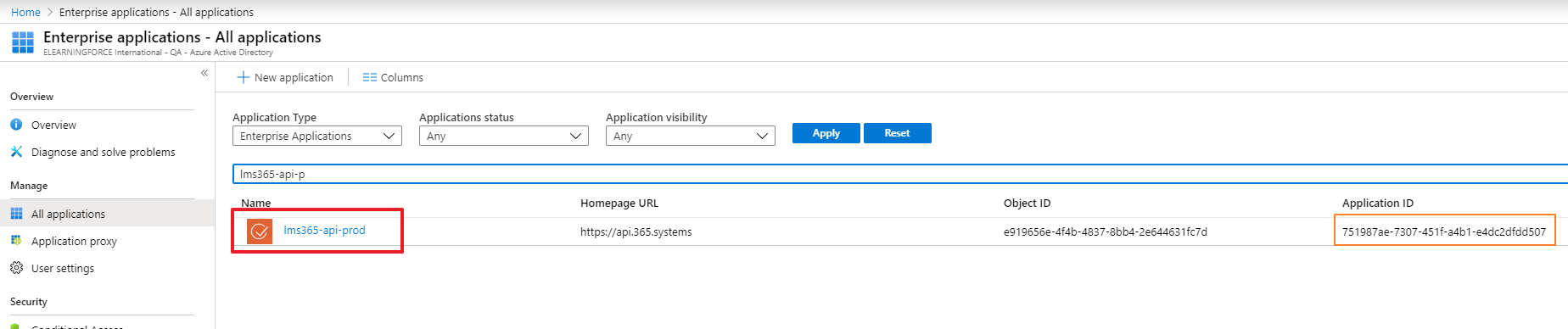Open the Application visibility dropdown
Image resolution: width=1568 pixels, height=329 pixels.
click(691, 136)
